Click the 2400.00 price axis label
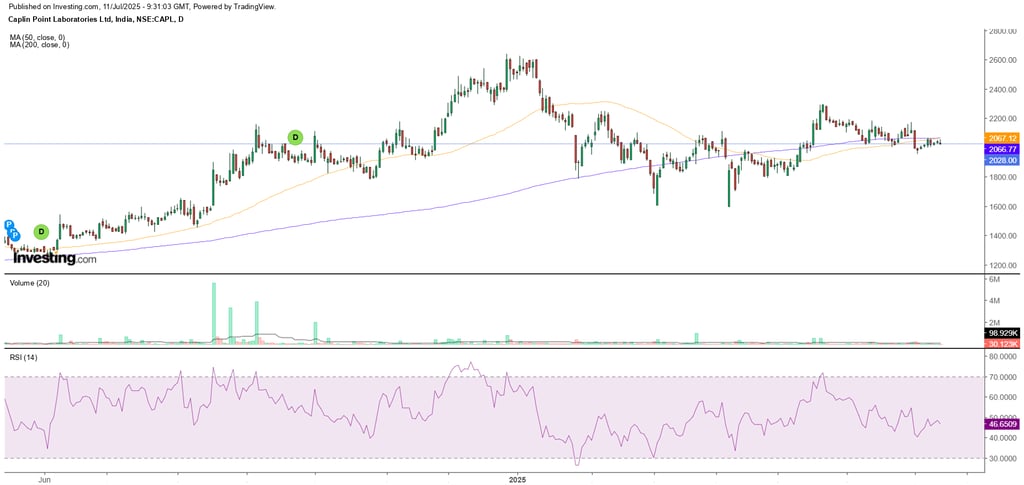Image resolution: width=1024 pixels, height=485 pixels. [1004, 89]
